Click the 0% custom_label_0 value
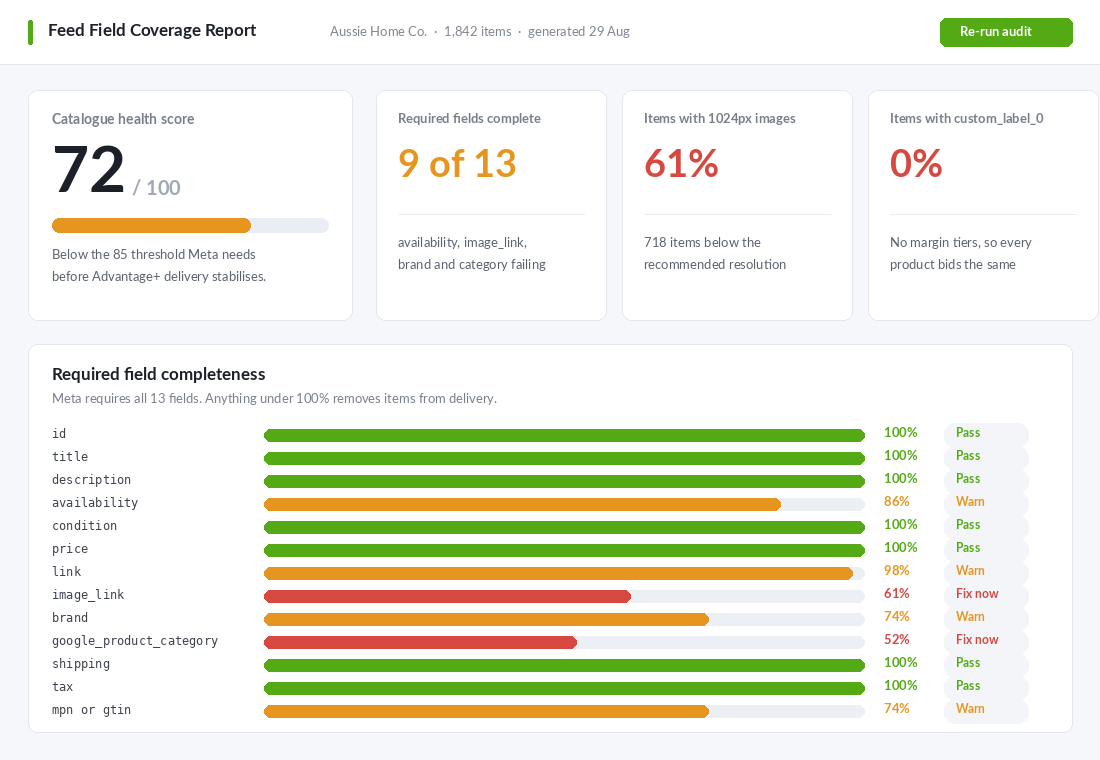 click(x=915, y=164)
